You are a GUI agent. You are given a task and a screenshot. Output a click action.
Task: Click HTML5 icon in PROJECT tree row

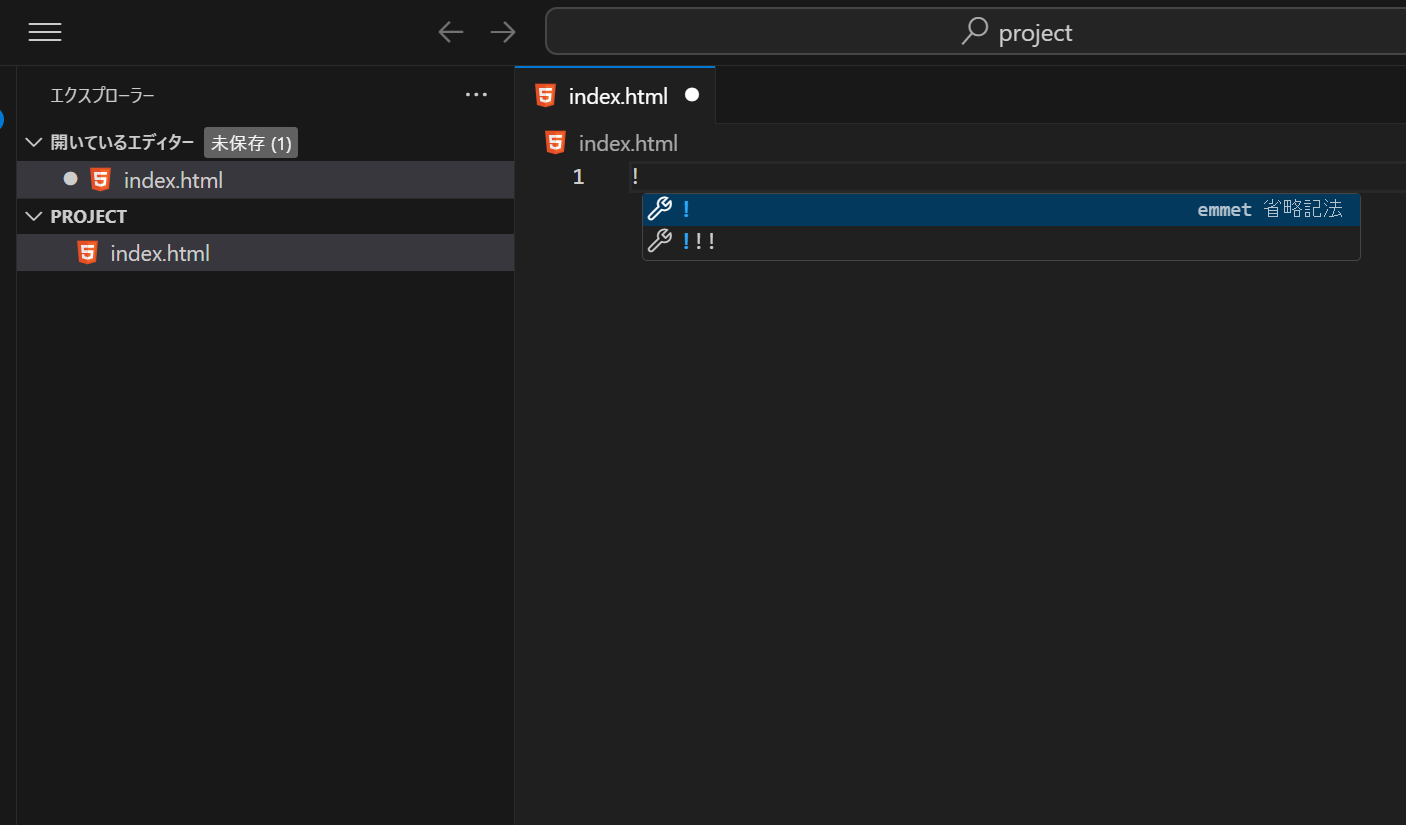point(87,253)
